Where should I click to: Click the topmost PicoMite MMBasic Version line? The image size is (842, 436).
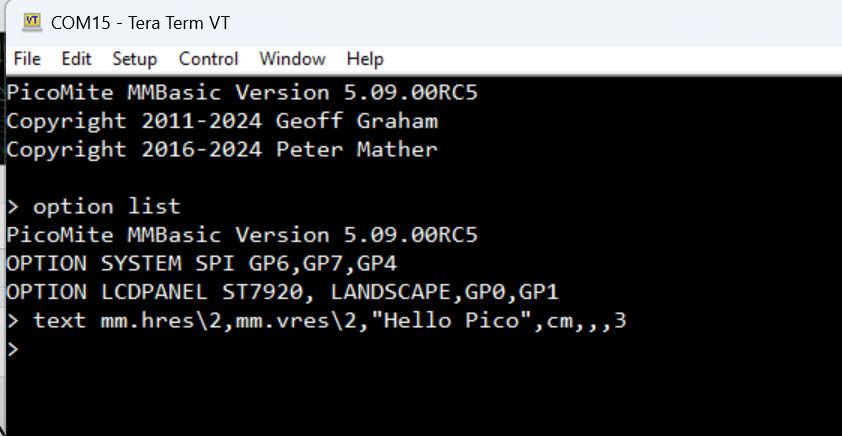[x=242, y=93]
